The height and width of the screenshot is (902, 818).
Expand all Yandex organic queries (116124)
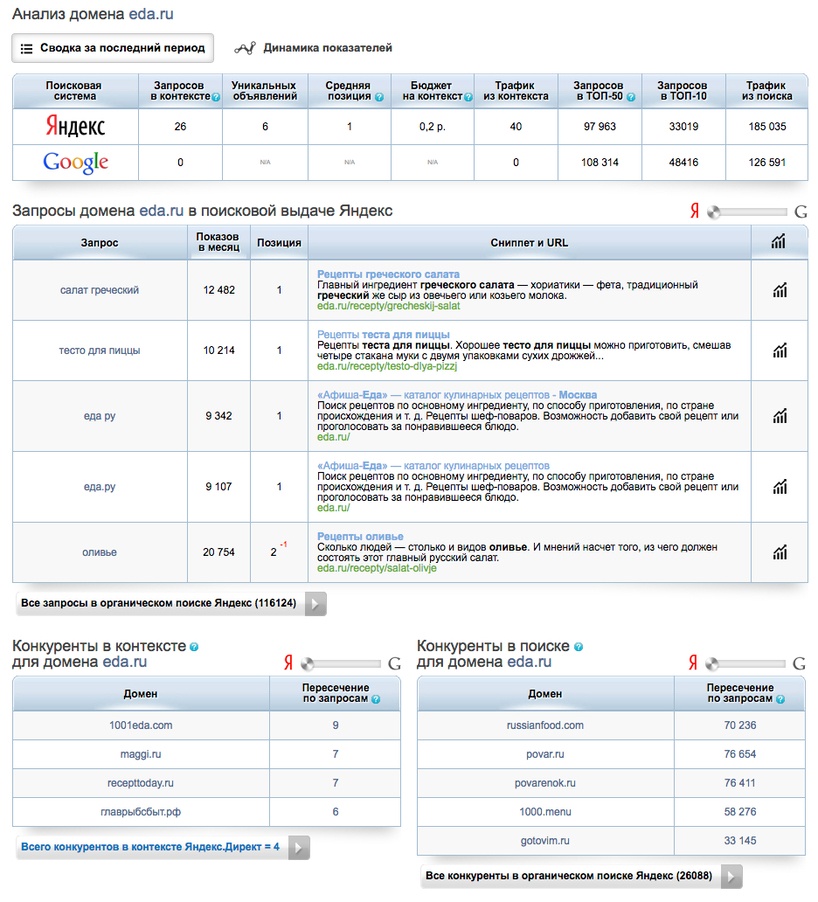coord(170,604)
